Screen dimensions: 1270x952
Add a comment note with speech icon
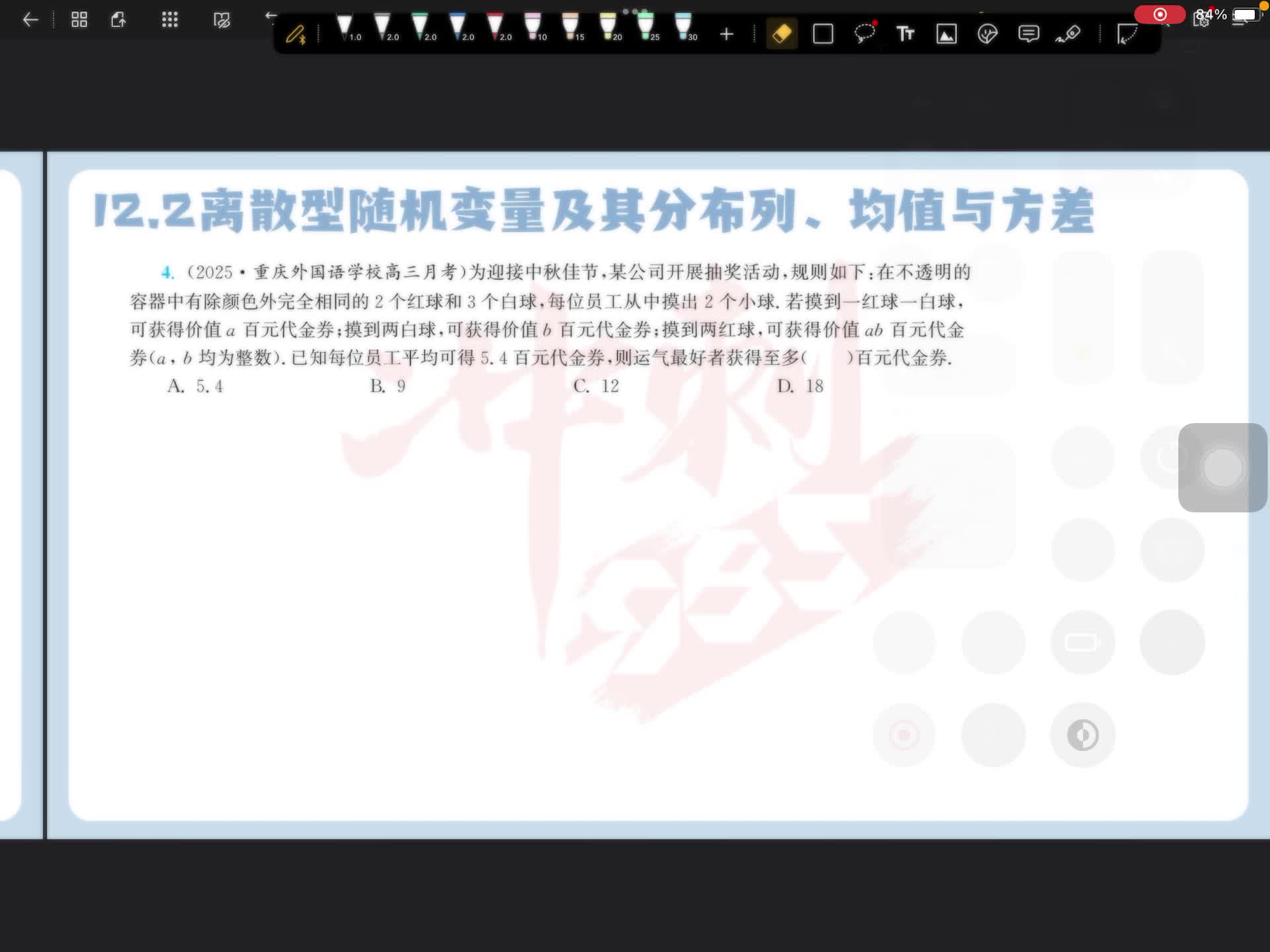click(x=1029, y=34)
